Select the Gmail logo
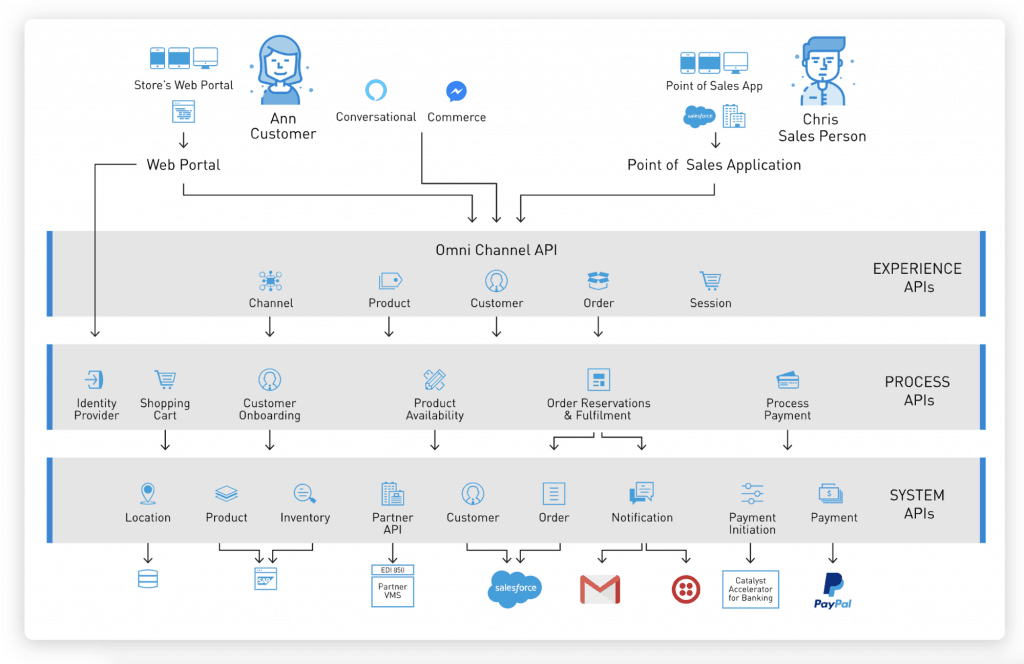The width and height of the screenshot is (1024, 664). point(599,590)
